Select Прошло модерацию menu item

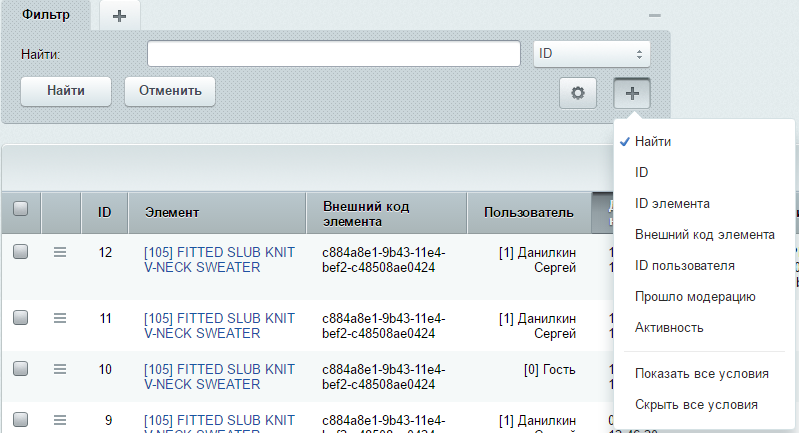695,297
